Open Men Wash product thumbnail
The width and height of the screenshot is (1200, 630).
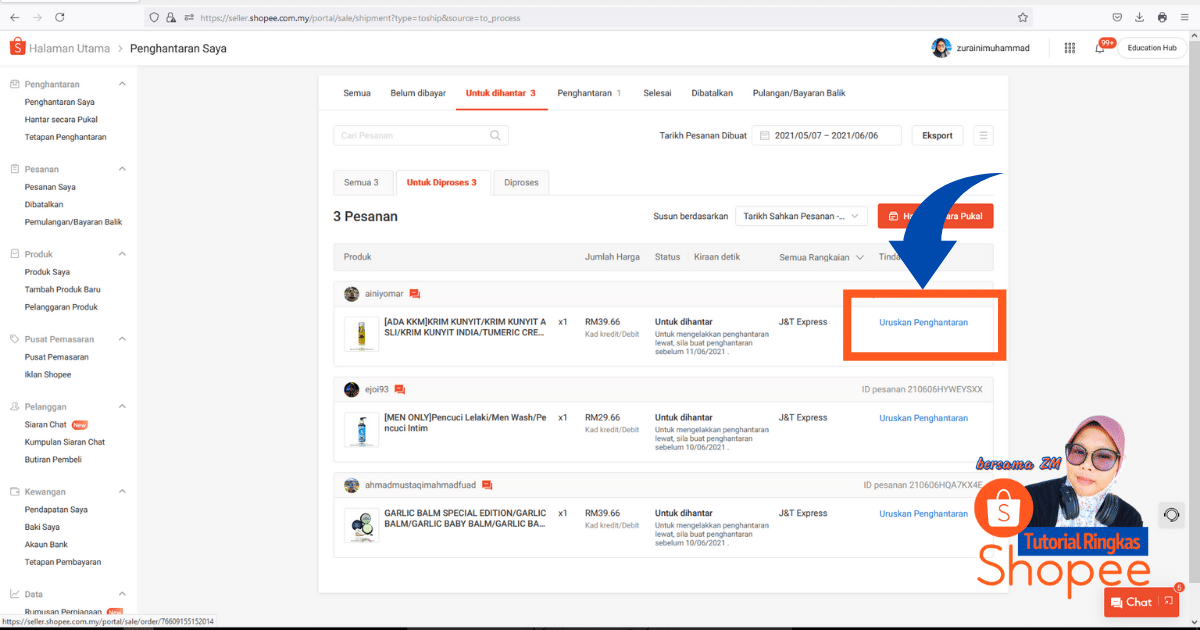click(x=361, y=429)
